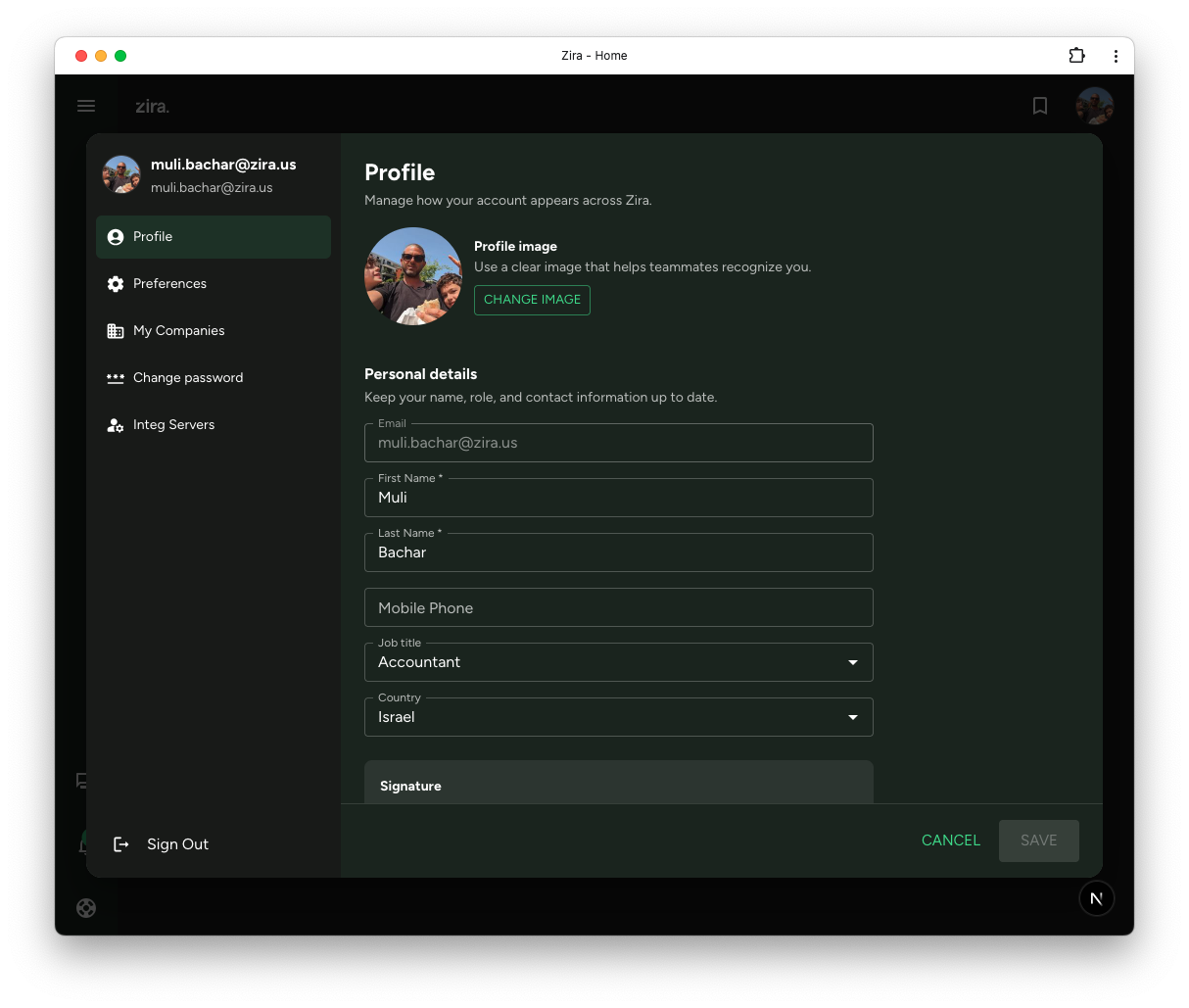Open Integ Servers section
The width and height of the screenshot is (1189, 1008).
point(214,425)
